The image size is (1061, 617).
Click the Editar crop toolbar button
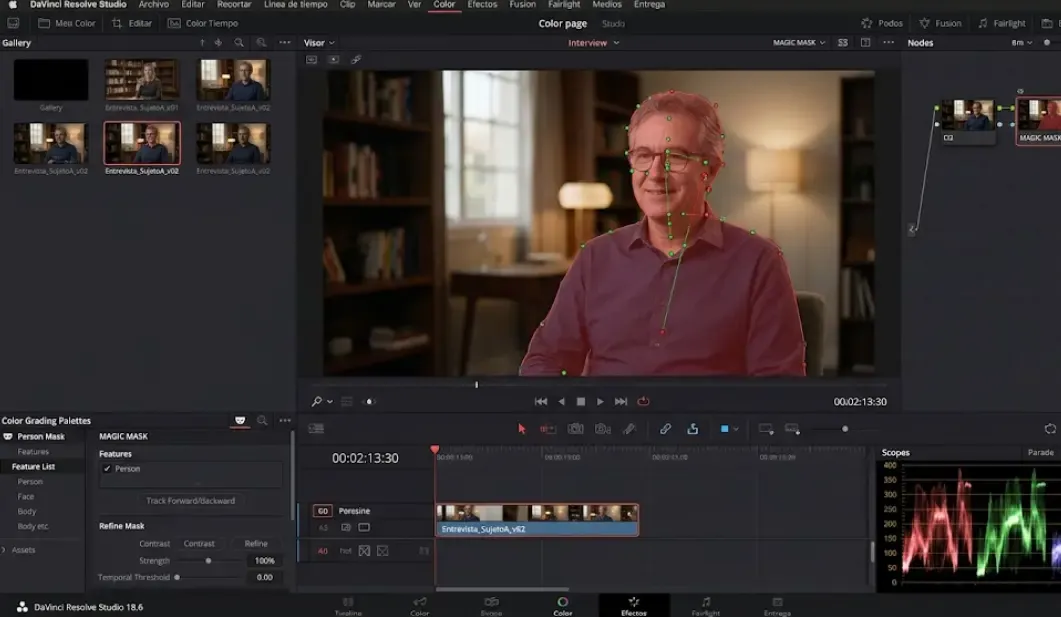click(x=132, y=23)
